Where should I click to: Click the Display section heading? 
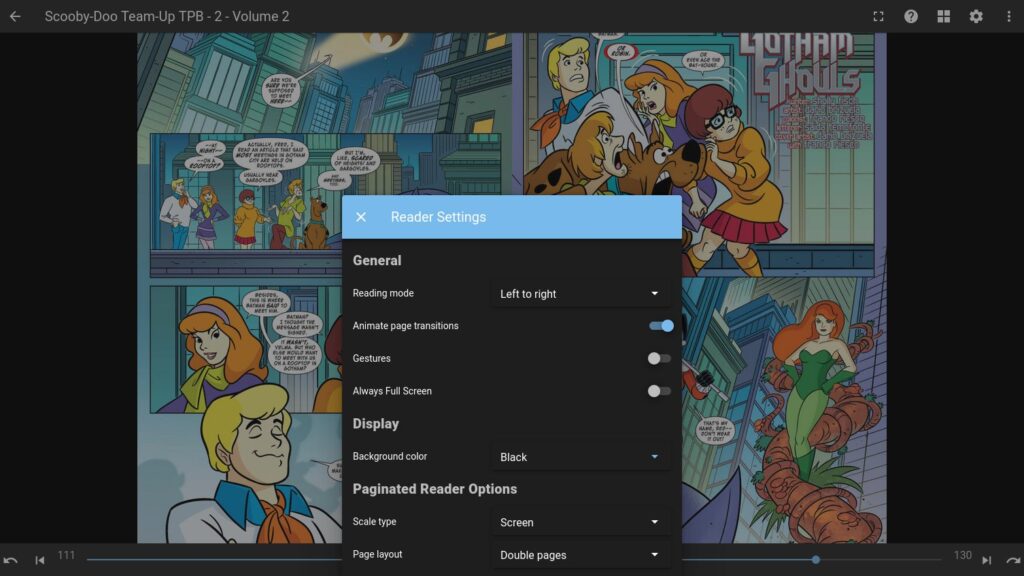point(376,424)
